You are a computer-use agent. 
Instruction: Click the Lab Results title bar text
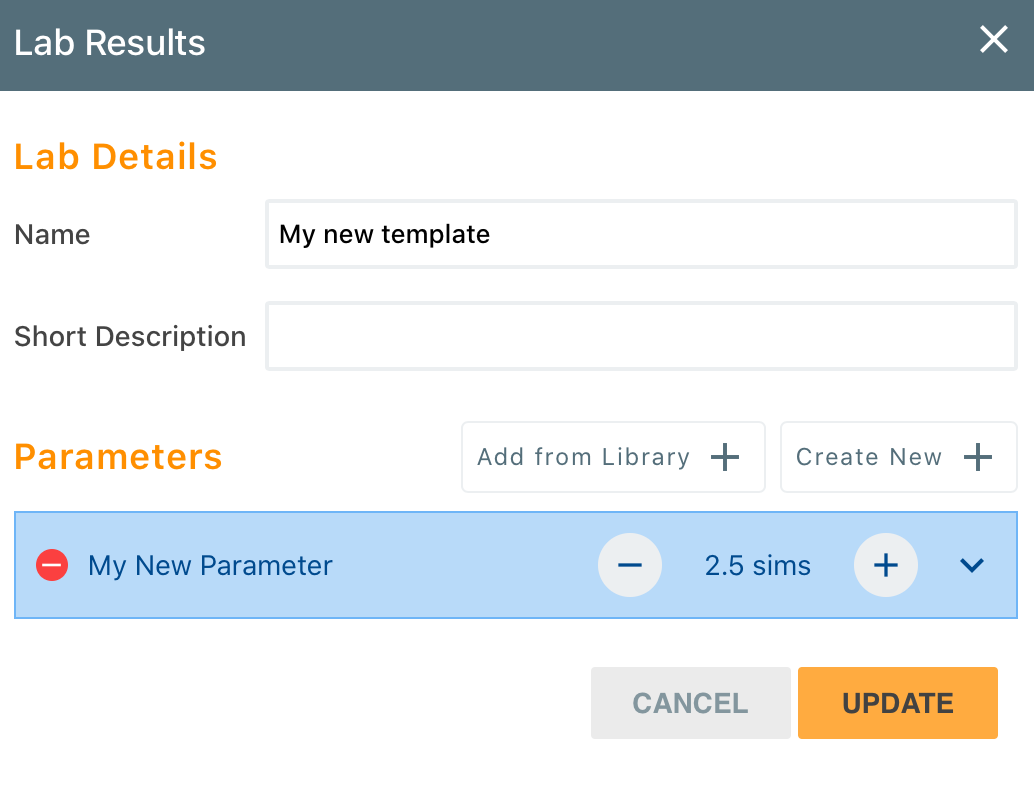[109, 43]
